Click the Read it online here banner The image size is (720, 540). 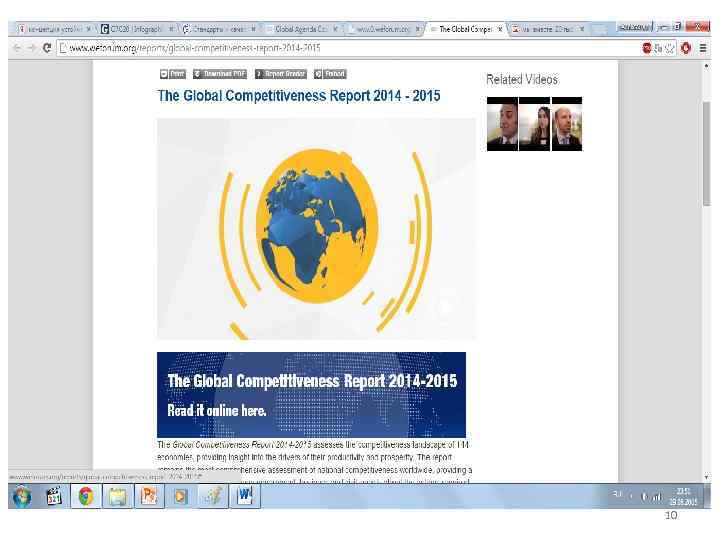point(311,395)
